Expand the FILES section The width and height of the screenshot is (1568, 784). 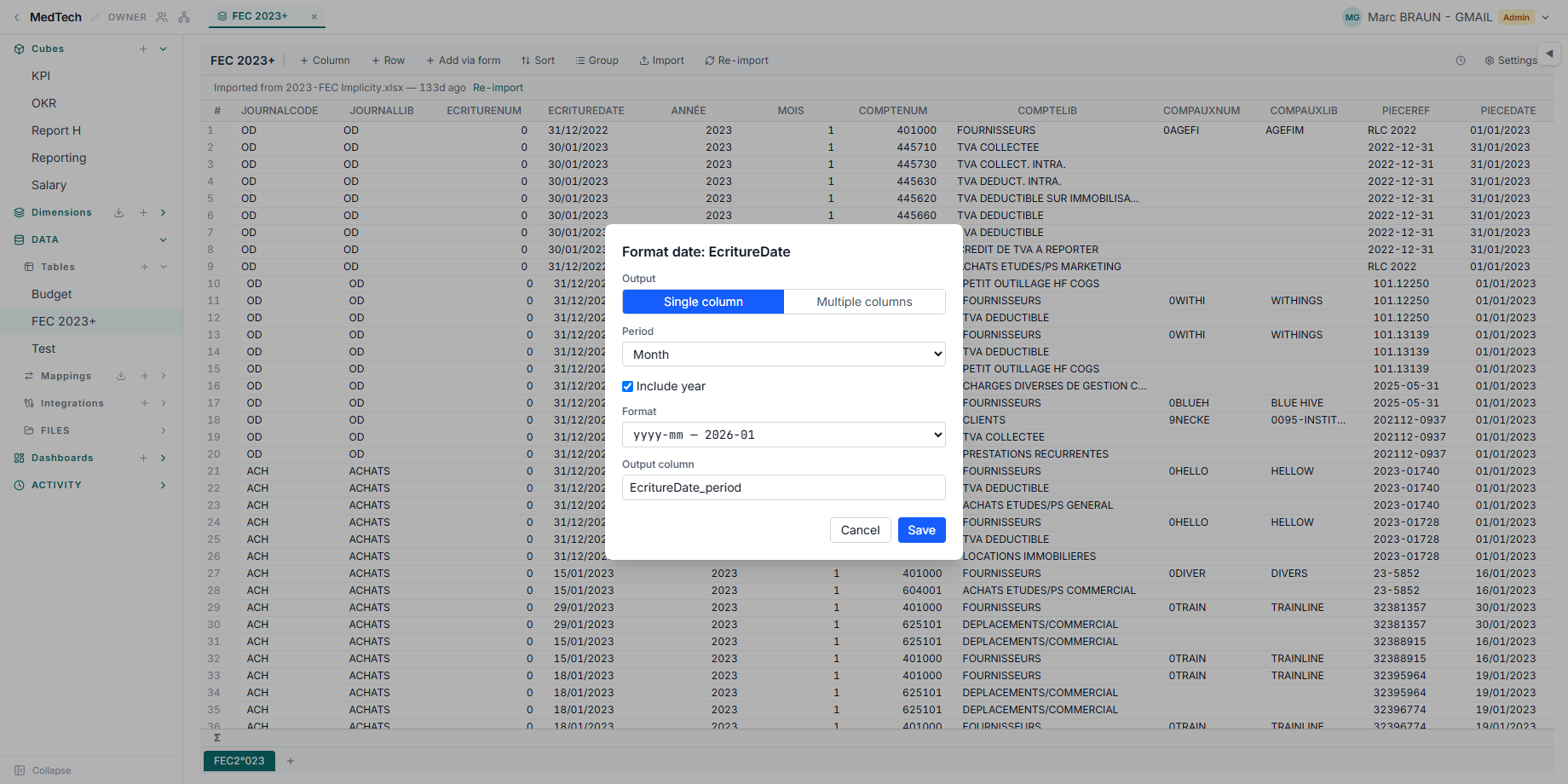pos(164,430)
